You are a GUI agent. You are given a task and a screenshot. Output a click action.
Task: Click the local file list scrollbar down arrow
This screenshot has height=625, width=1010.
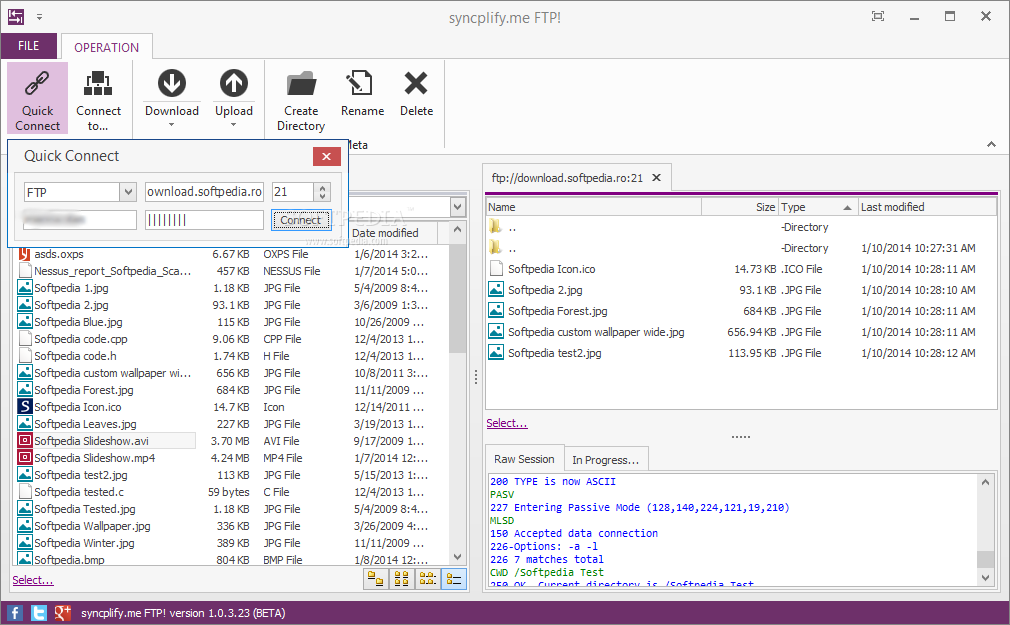[457, 557]
